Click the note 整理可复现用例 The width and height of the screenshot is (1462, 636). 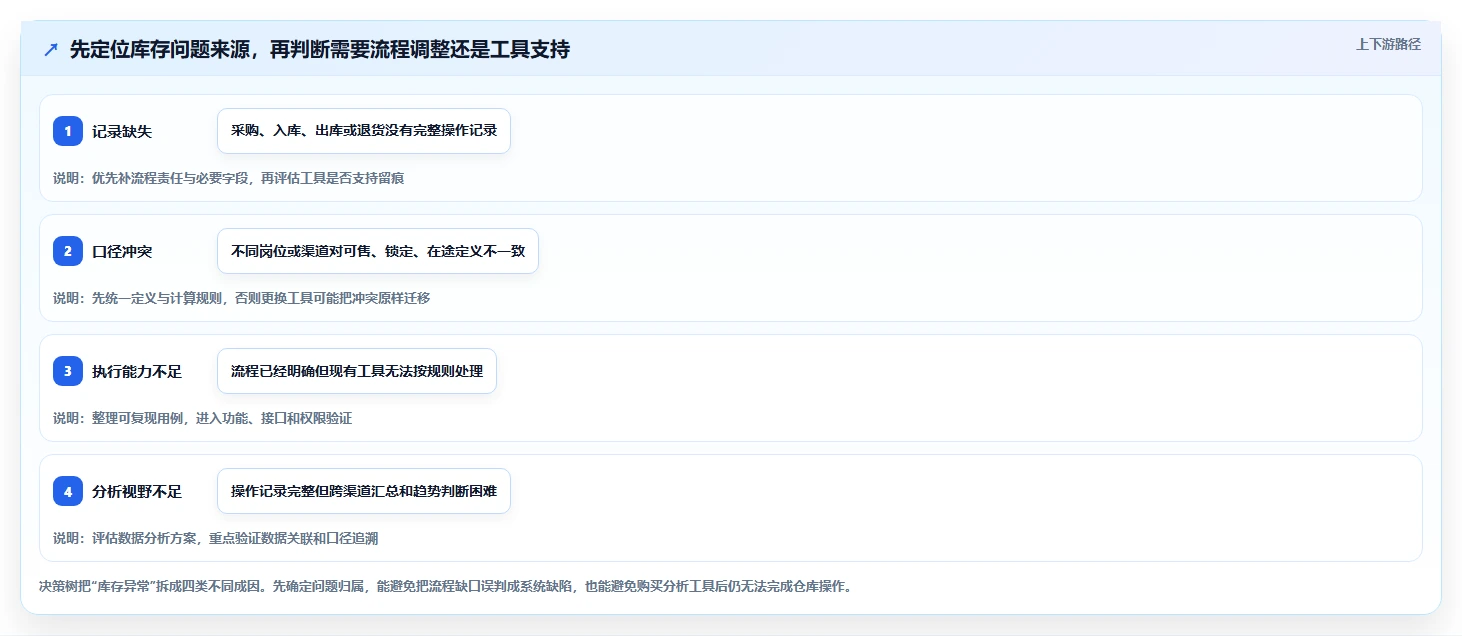[202, 418]
